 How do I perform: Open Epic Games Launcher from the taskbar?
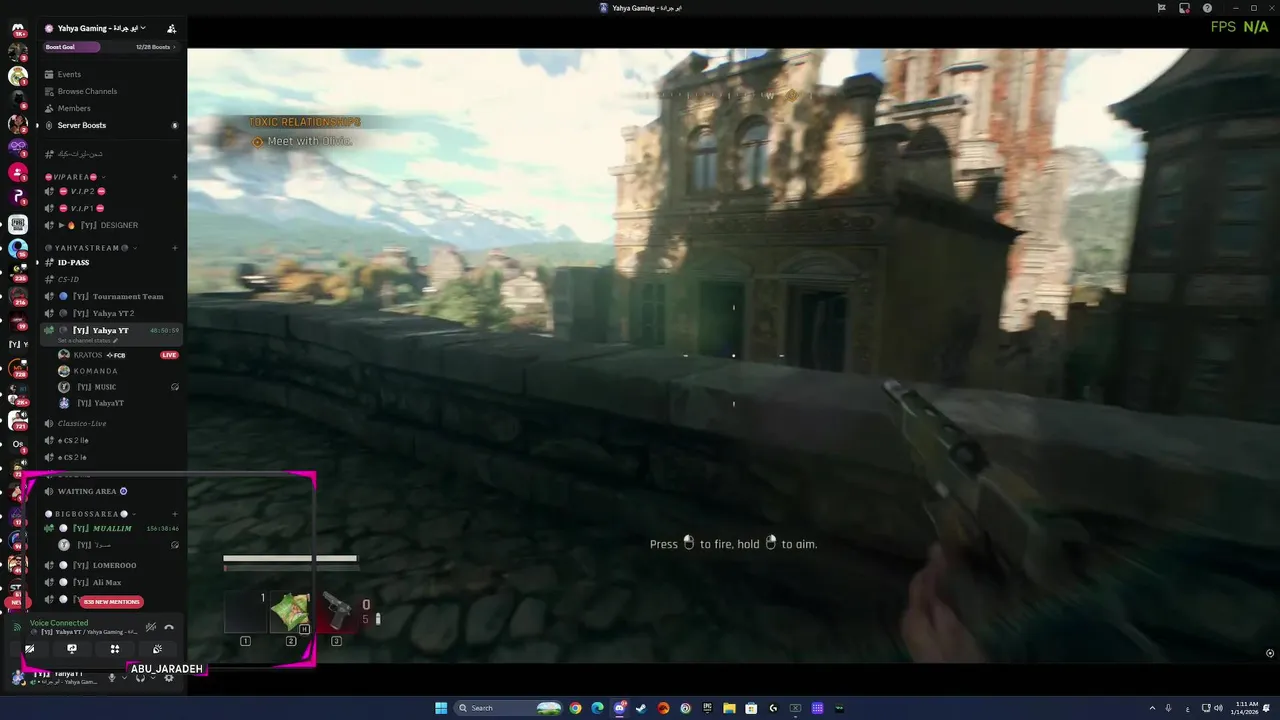point(707,708)
